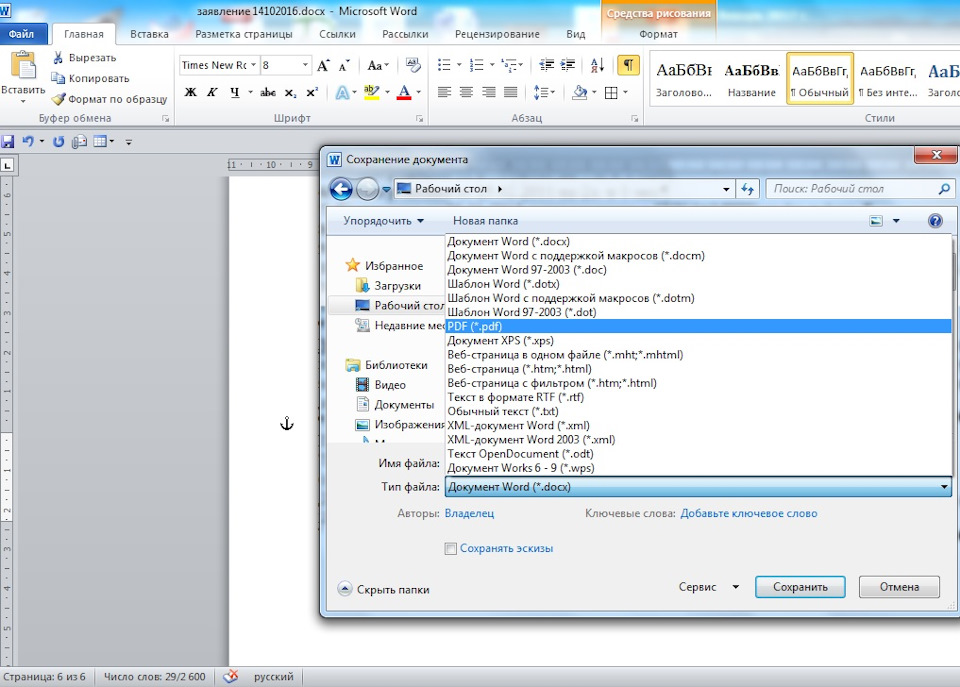This screenshot has height=687, width=960.
Task: Click the Paste clipboard icon
Action: [23, 66]
